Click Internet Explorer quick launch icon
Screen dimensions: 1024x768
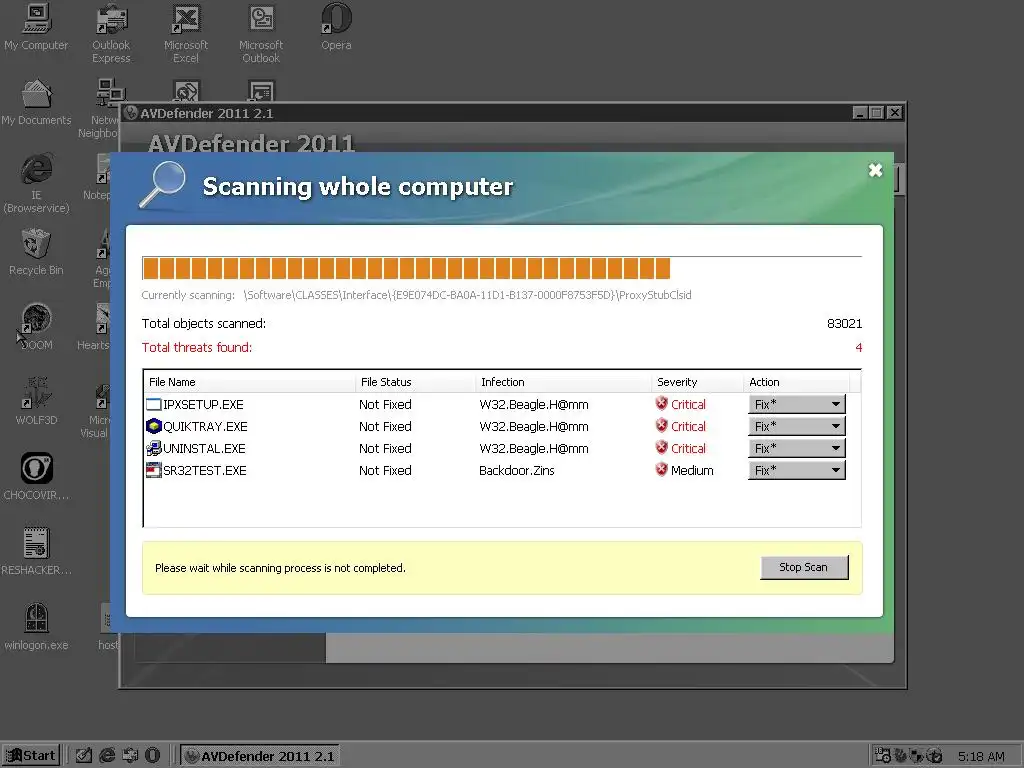[x=107, y=756]
